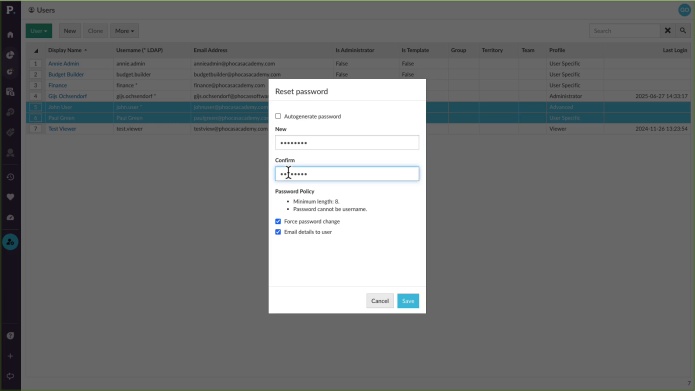Open the chat feedback icon in sidebar

point(10,376)
